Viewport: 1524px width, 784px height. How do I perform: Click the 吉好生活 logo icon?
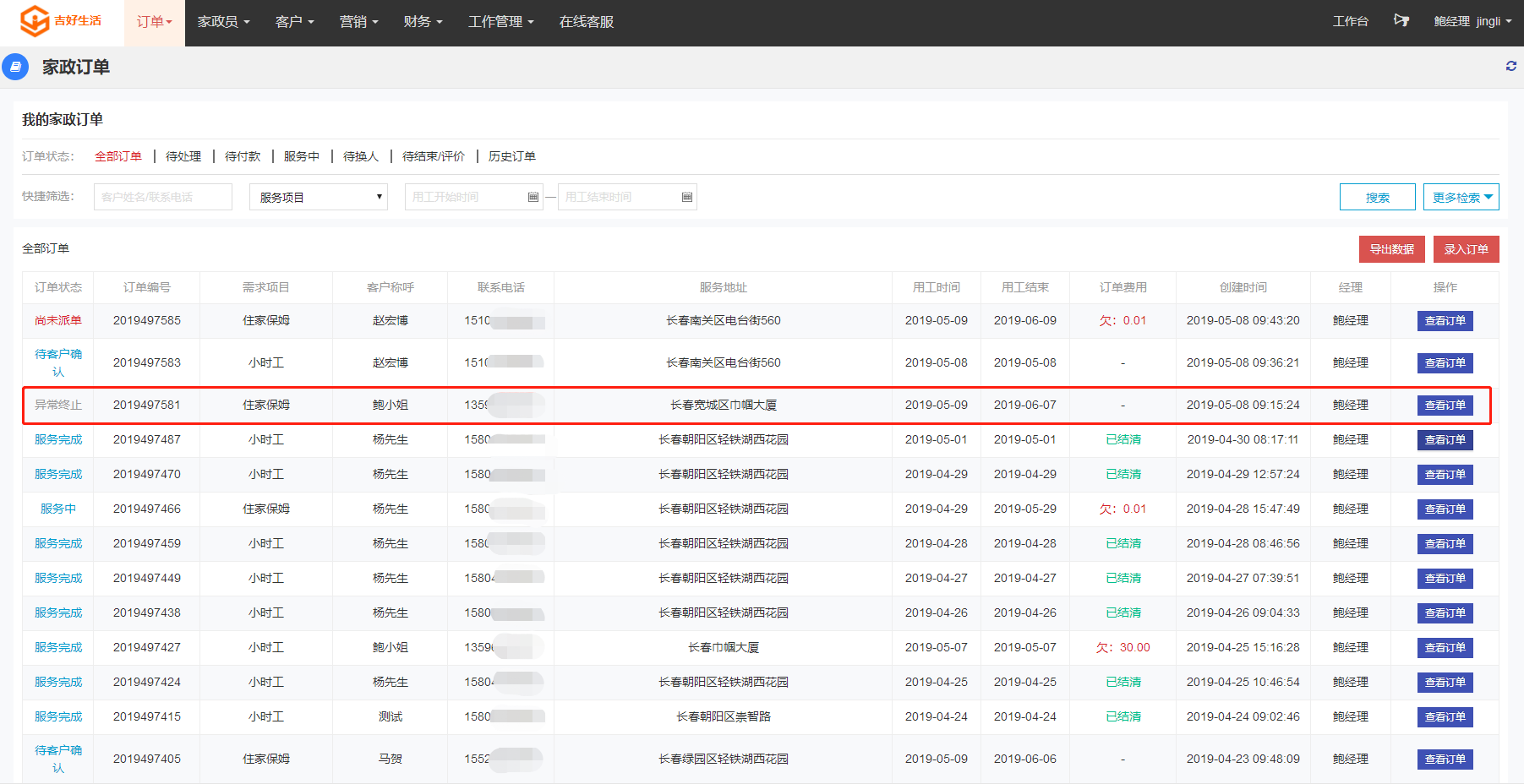[35, 21]
